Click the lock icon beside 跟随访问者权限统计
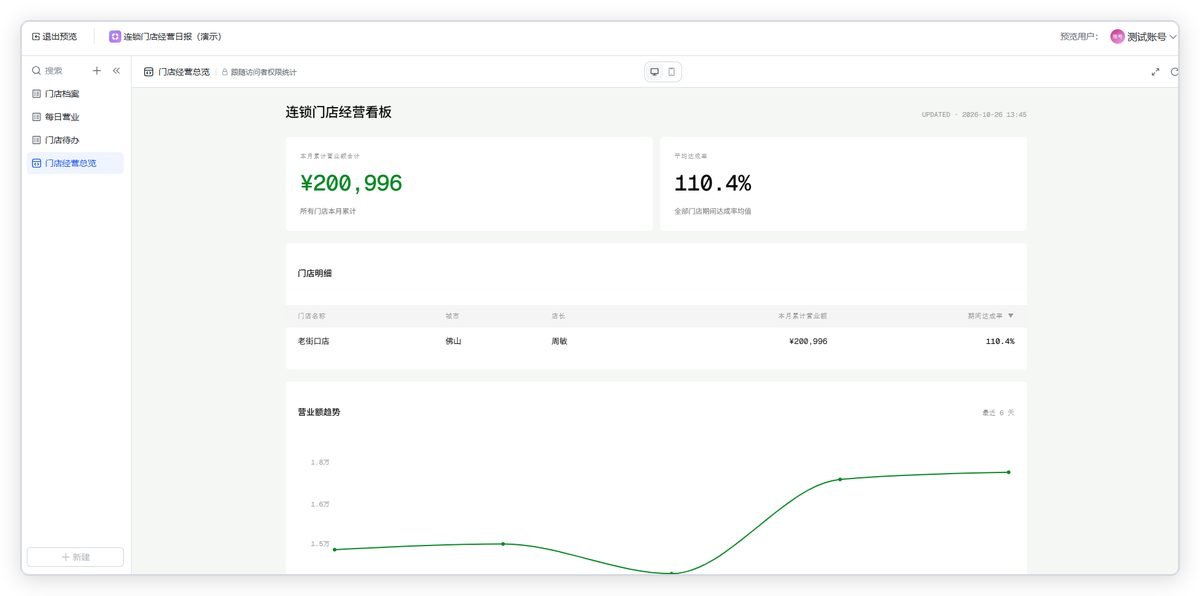This screenshot has height=596, width=1200. coord(225,72)
